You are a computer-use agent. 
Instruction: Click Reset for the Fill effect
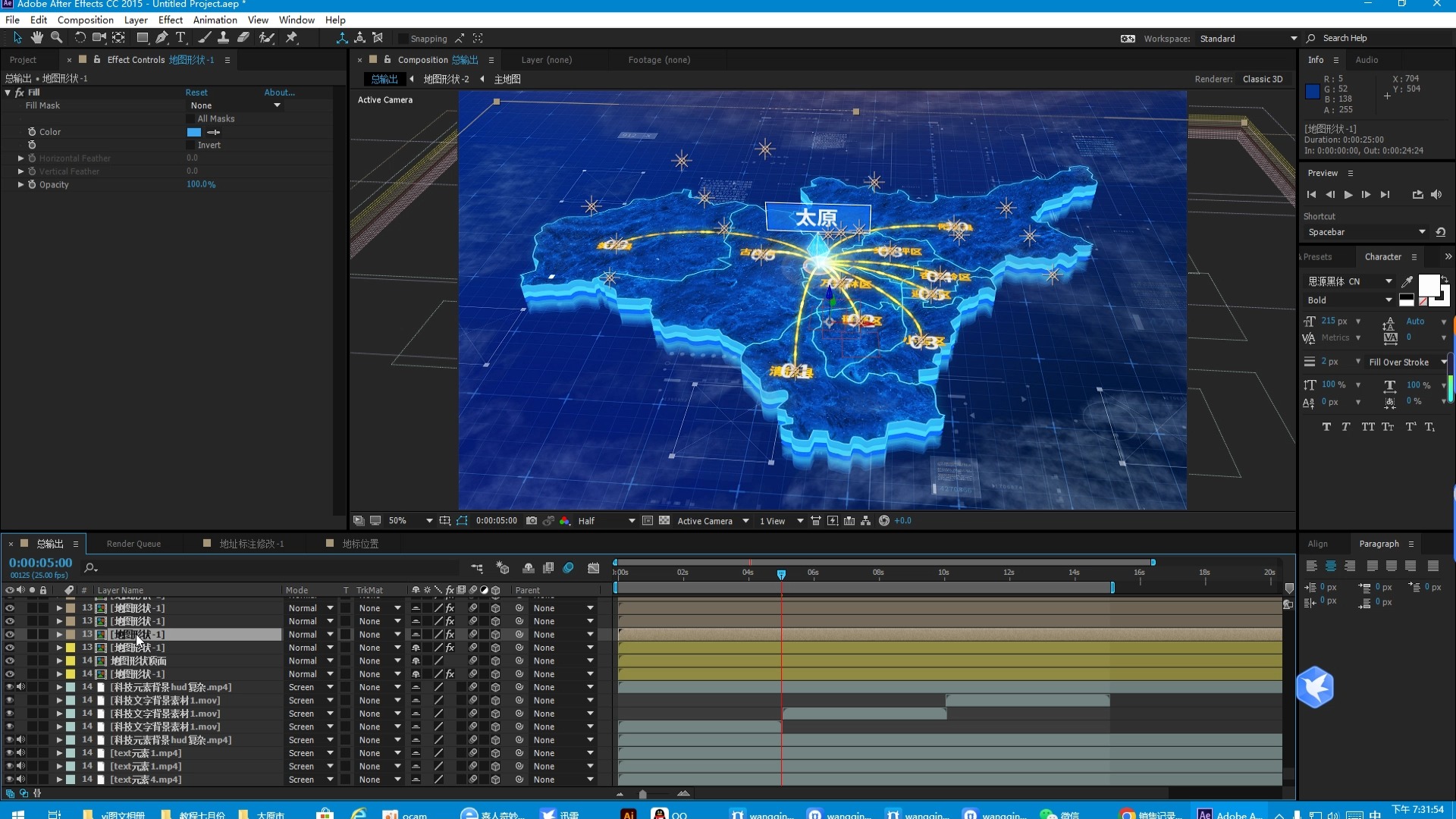point(196,93)
